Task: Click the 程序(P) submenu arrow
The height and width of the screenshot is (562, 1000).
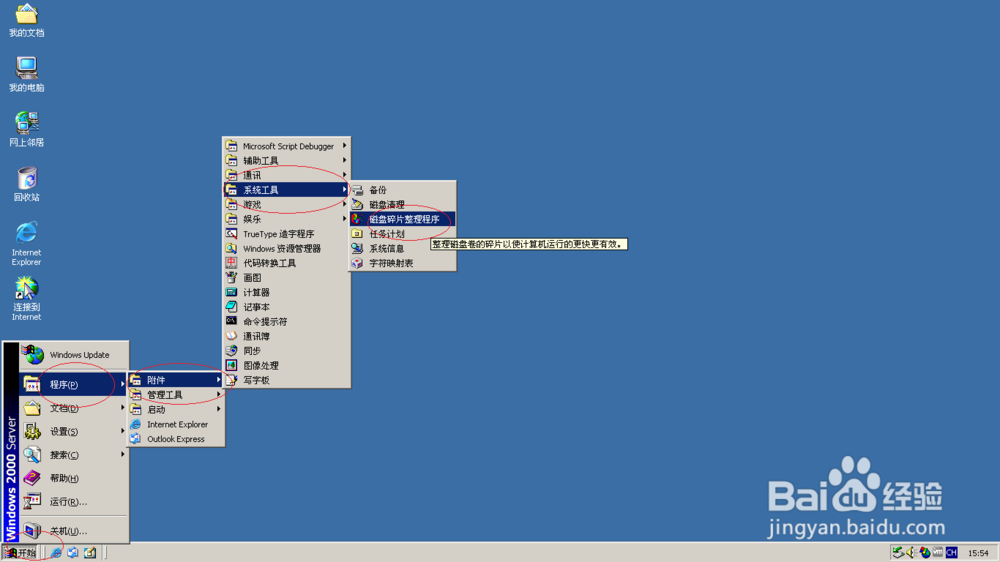Action: (122, 384)
